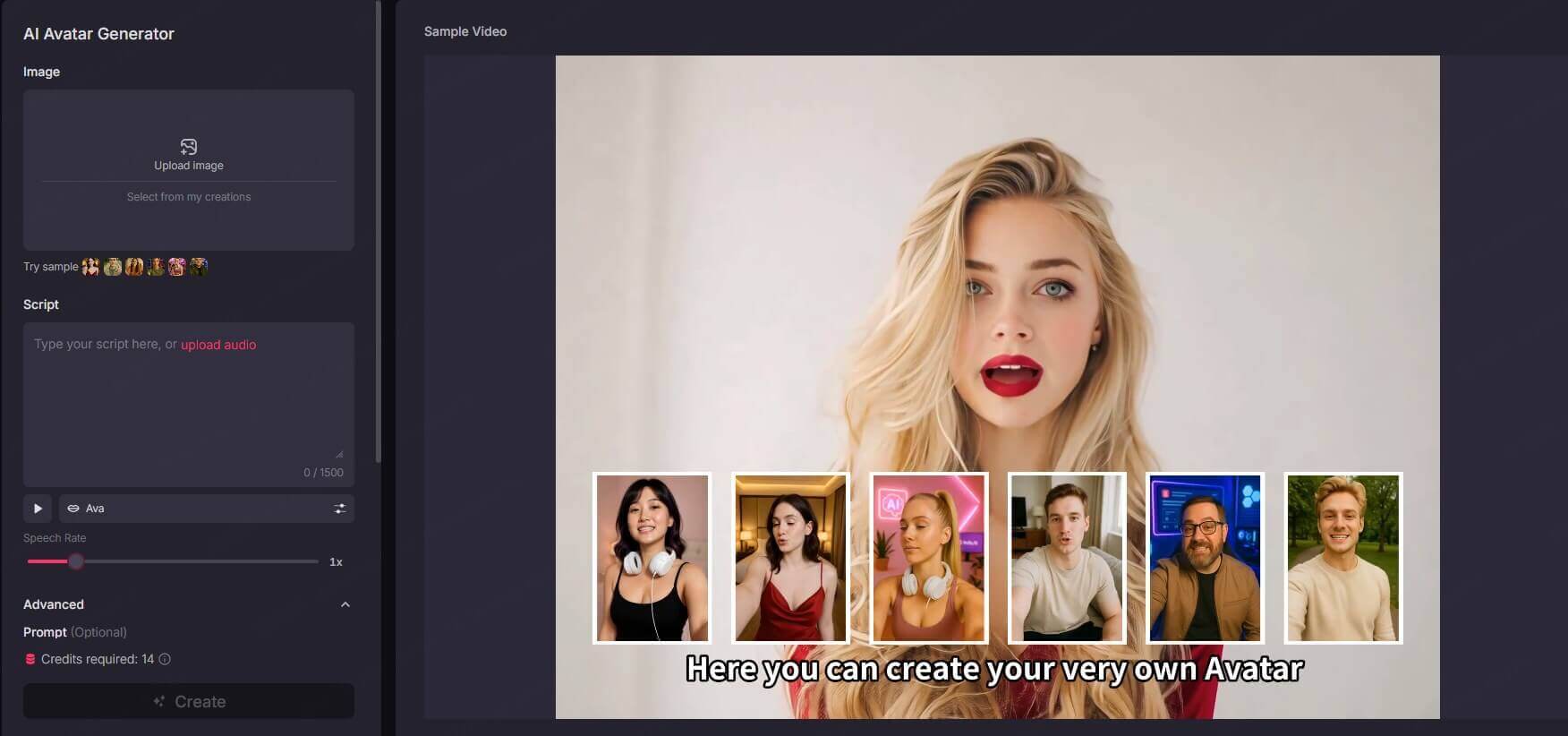This screenshot has width=1568, height=736.
Task: Click the Upload image icon
Action: pos(189,147)
